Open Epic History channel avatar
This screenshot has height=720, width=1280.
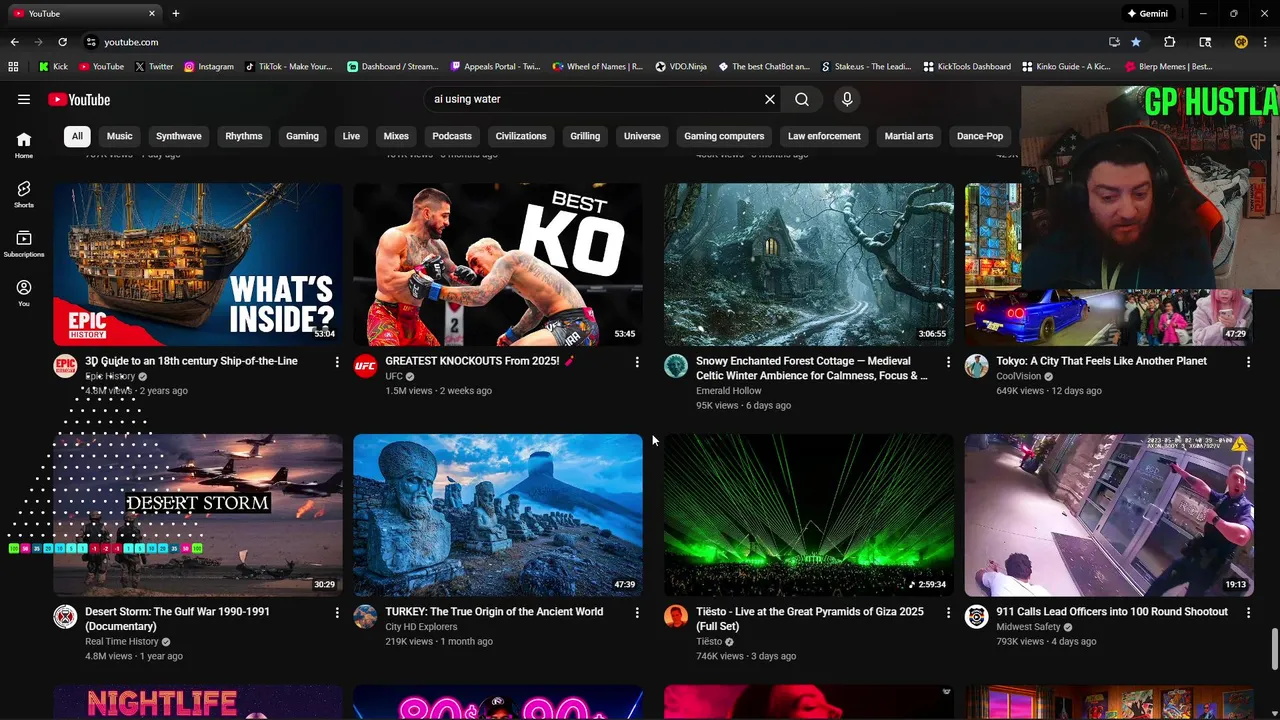pyautogui.click(x=65, y=366)
